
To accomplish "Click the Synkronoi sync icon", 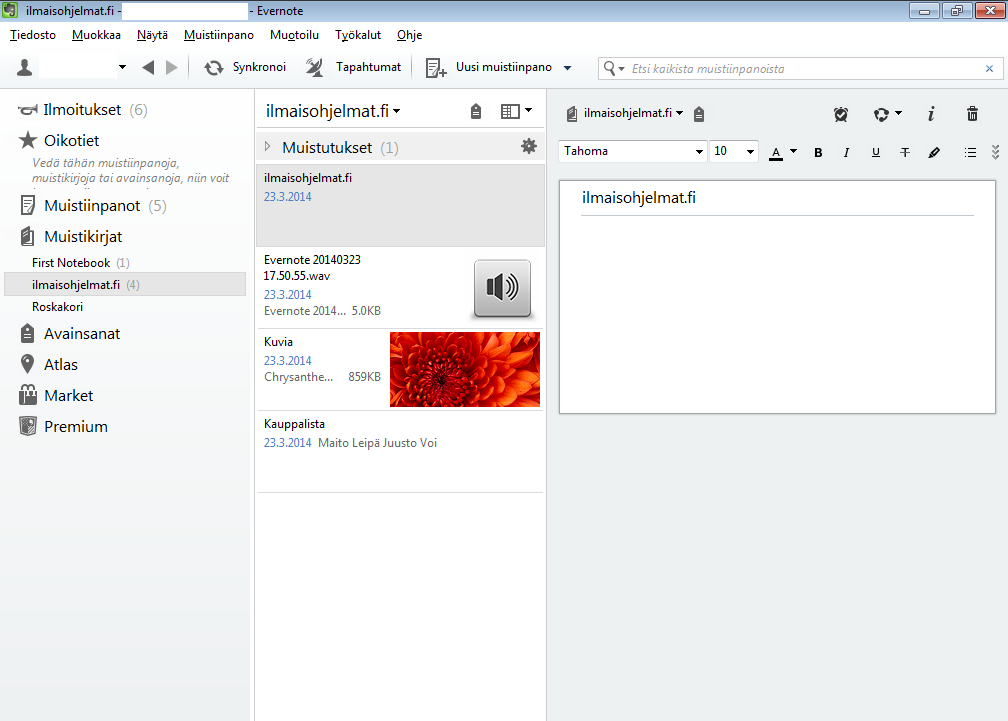I will pos(213,67).
